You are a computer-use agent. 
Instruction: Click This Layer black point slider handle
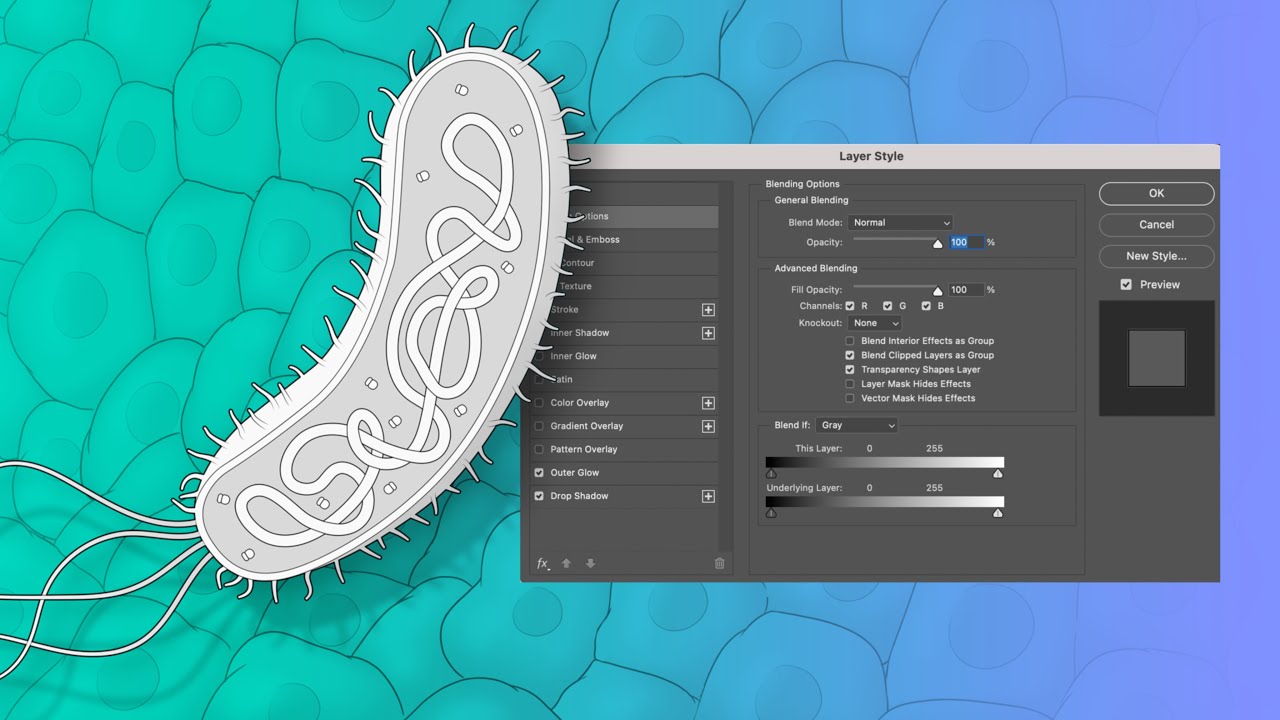(x=771, y=474)
